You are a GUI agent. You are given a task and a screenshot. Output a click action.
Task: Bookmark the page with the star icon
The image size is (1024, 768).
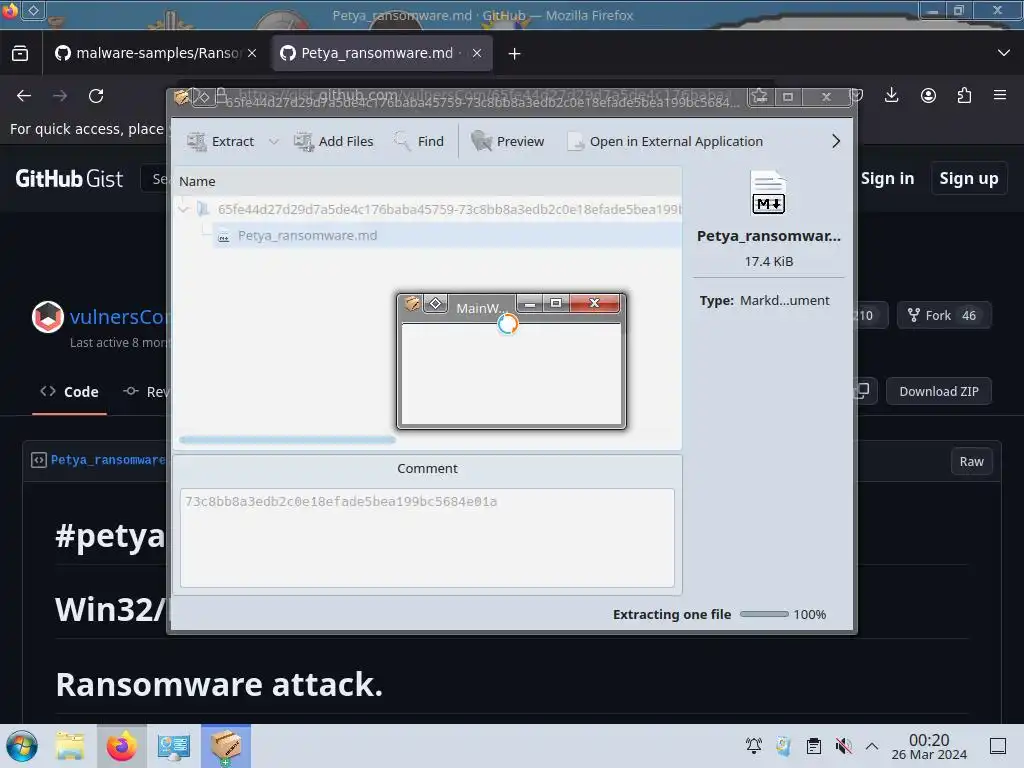760,97
